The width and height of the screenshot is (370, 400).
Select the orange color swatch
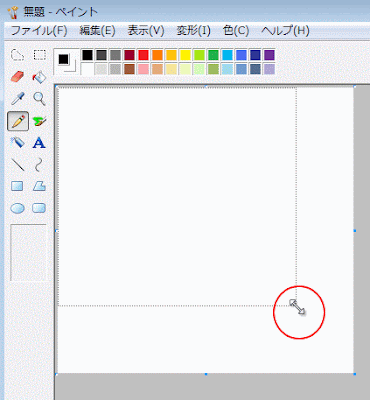point(157,55)
